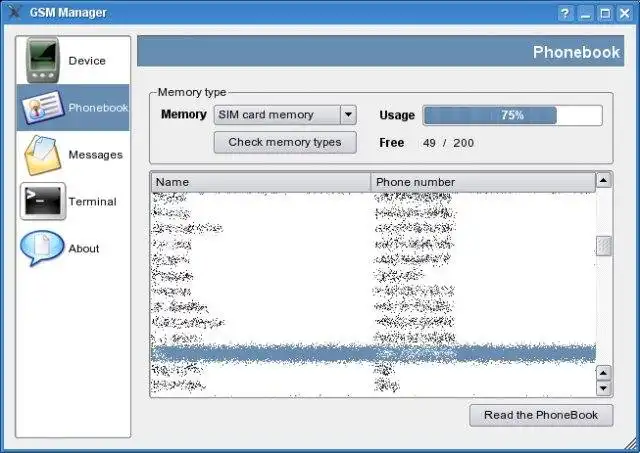640x453 pixels.
Task: Show the About label
Action: click(x=84, y=249)
